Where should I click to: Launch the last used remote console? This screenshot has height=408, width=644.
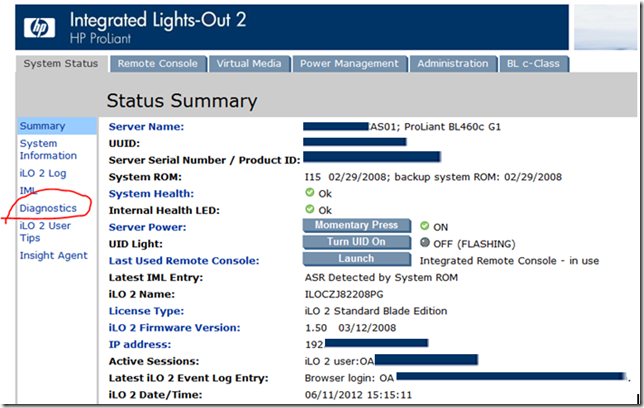pyautogui.click(x=356, y=259)
